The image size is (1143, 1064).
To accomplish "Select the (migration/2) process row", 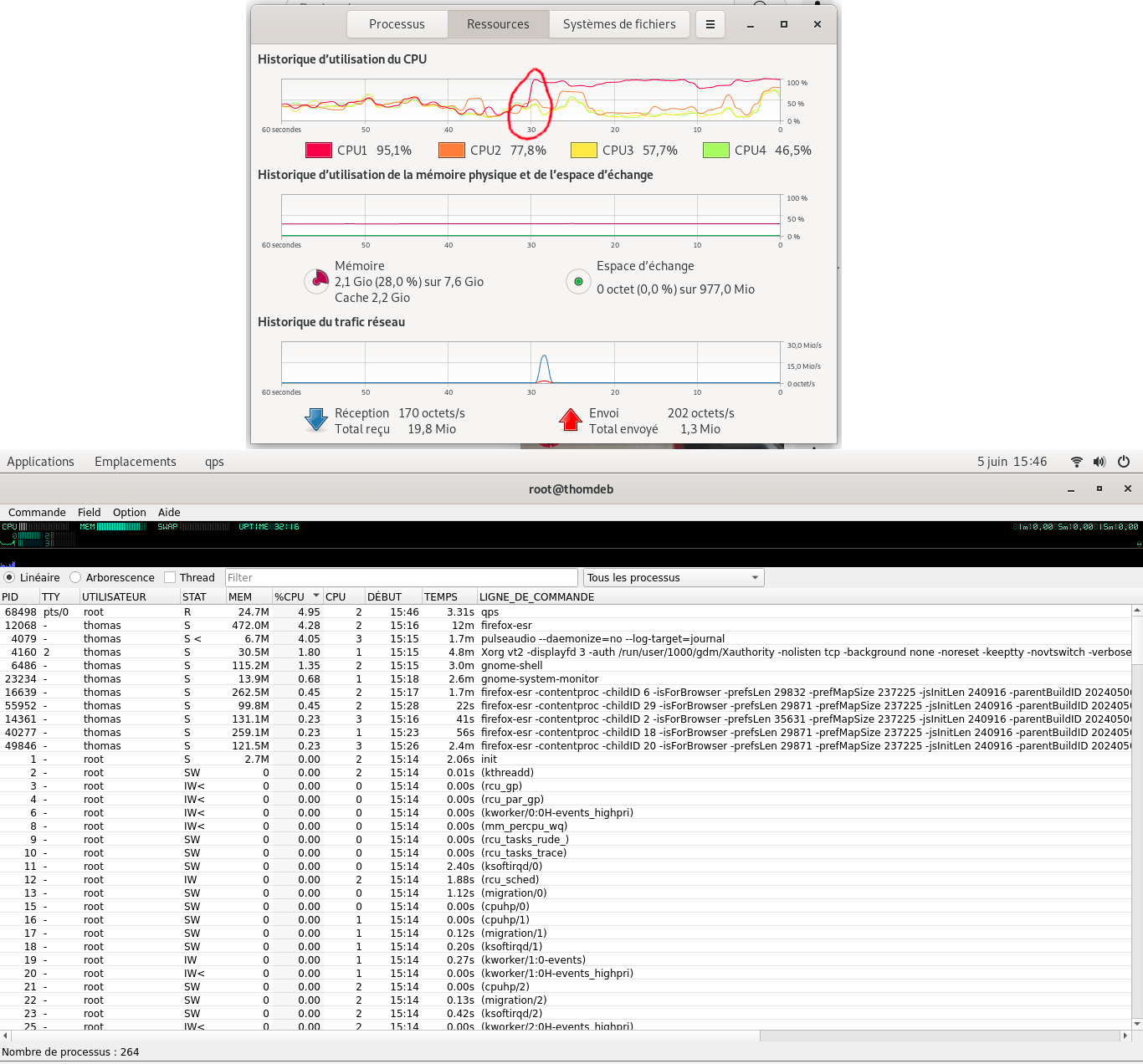I will 566,1000.
